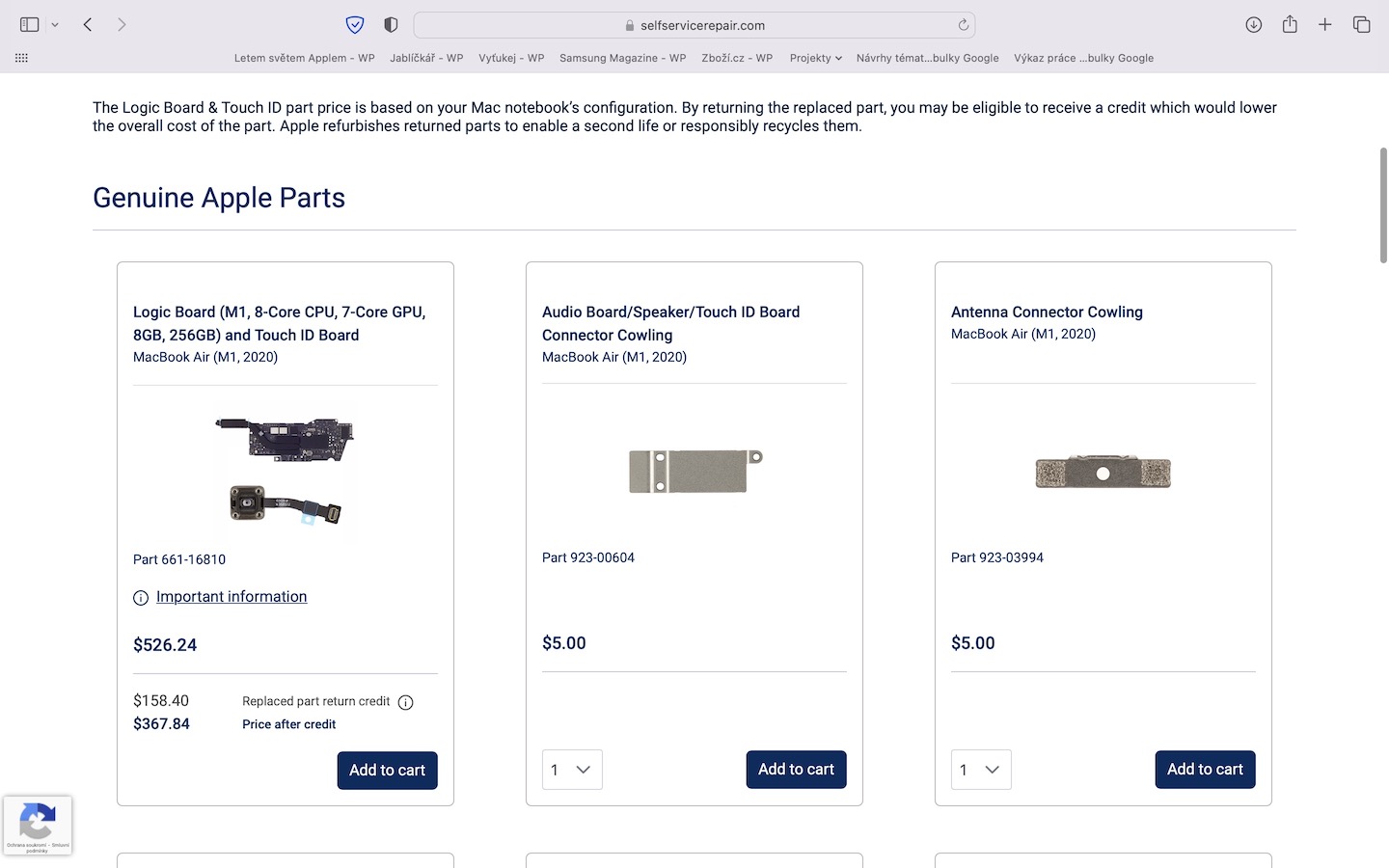The height and width of the screenshot is (868, 1389).
Task: Click the Logic Board product image
Action: point(285,473)
